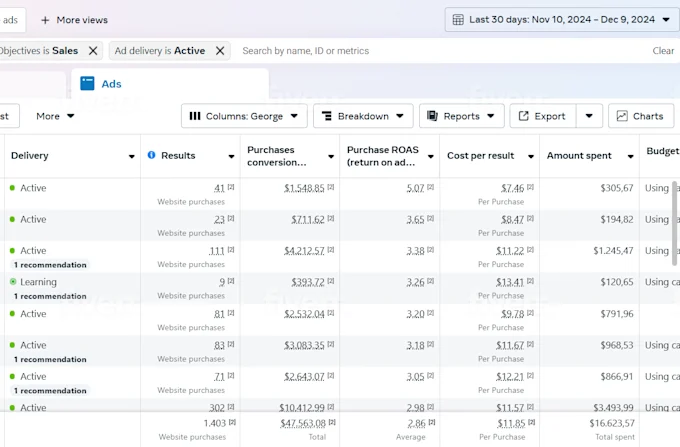
Task: Open Cost per result column arrow
Action: [530, 156]
